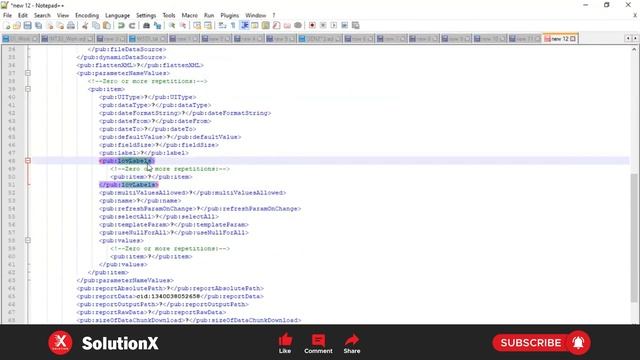The width and height of the screenshot is (640, 360).
Task: Save recorded macro toolbar icon
Action: pyautogui.click(x=356, y=26)
